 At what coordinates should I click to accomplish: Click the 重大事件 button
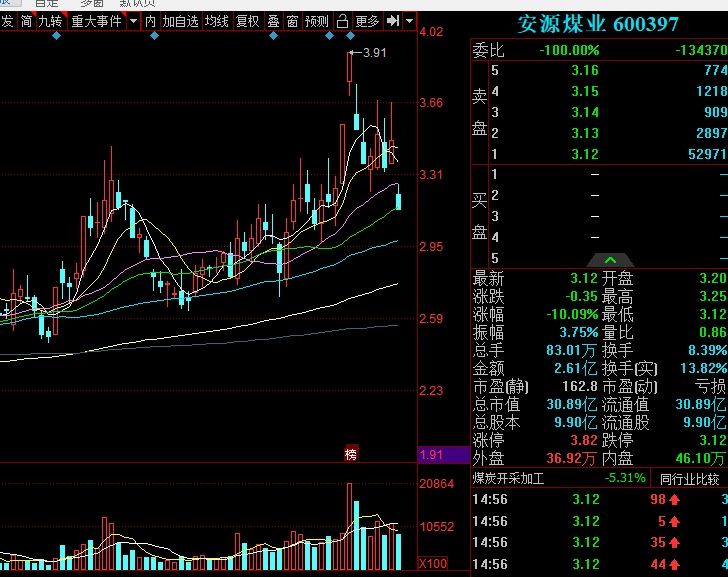(97, 21)
